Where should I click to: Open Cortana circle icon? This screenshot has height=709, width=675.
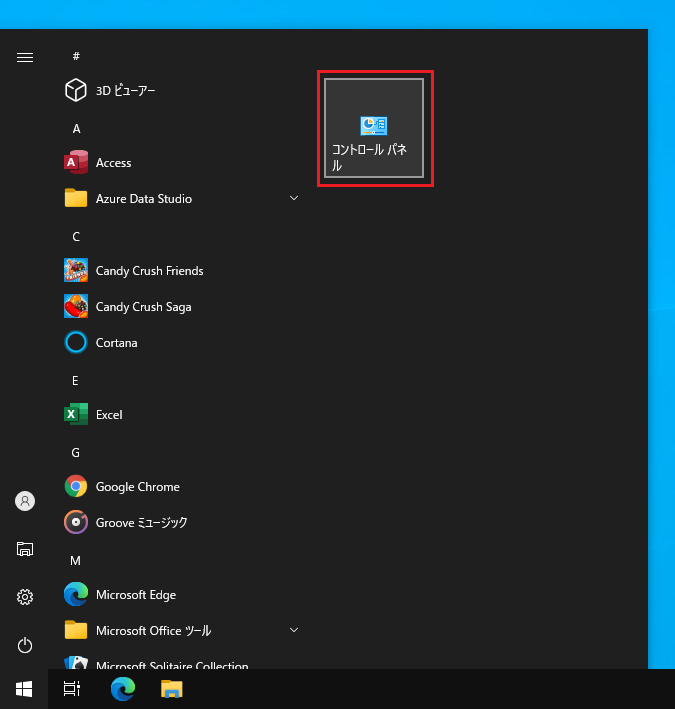click(76, 342)
